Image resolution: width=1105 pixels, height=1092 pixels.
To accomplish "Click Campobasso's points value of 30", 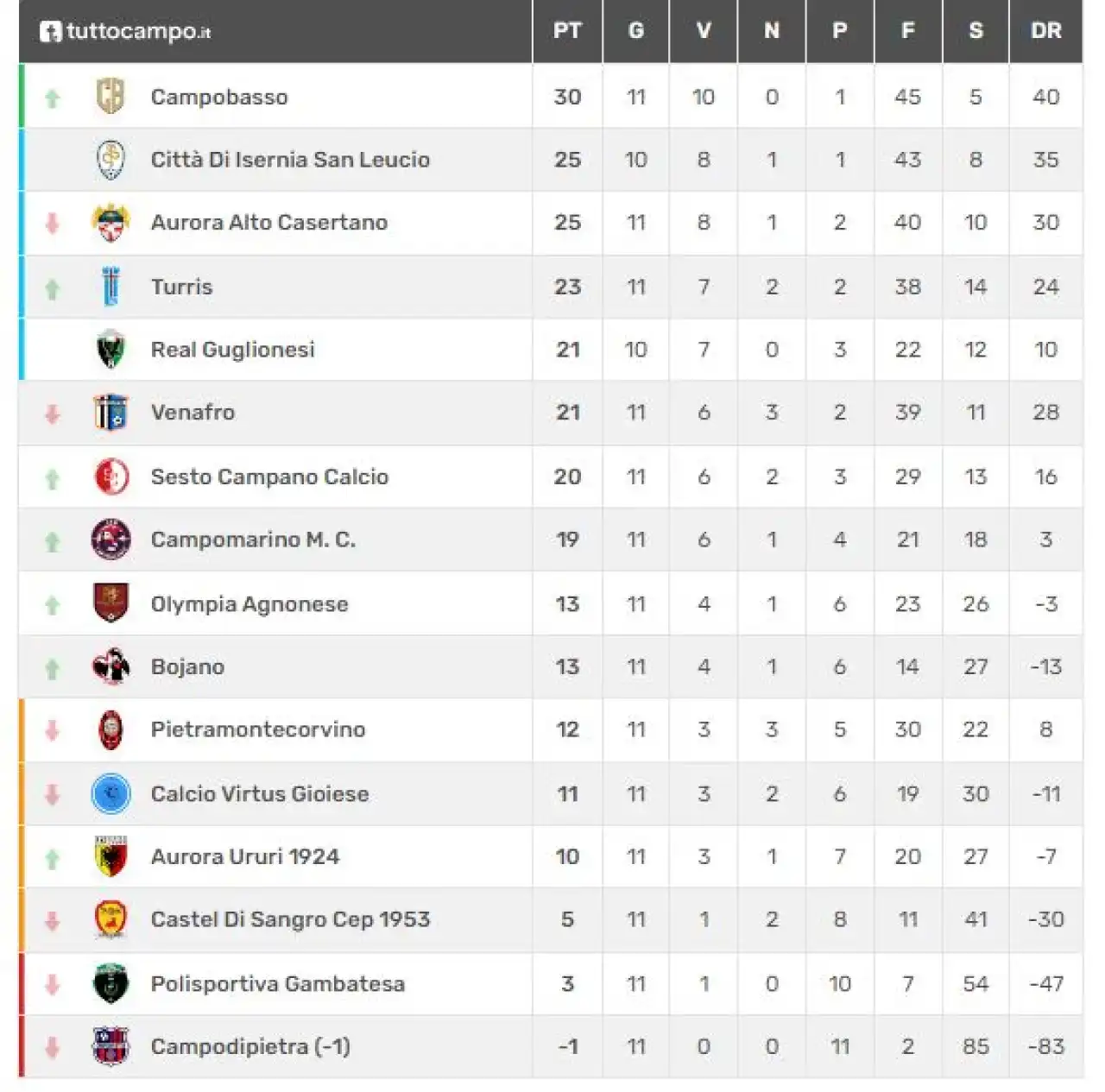I will point(567,97).
